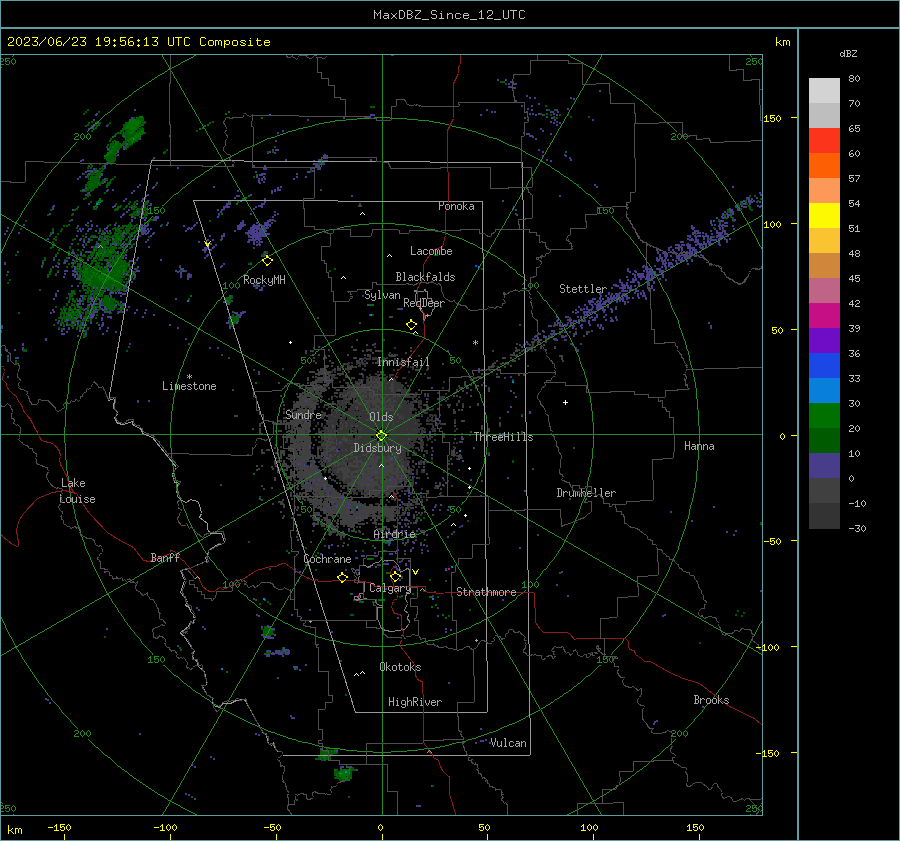This screenshot has height=841, width=900.
Task: Select the yellow diamond marker just above the Calgary label
Action: [395, 576]
